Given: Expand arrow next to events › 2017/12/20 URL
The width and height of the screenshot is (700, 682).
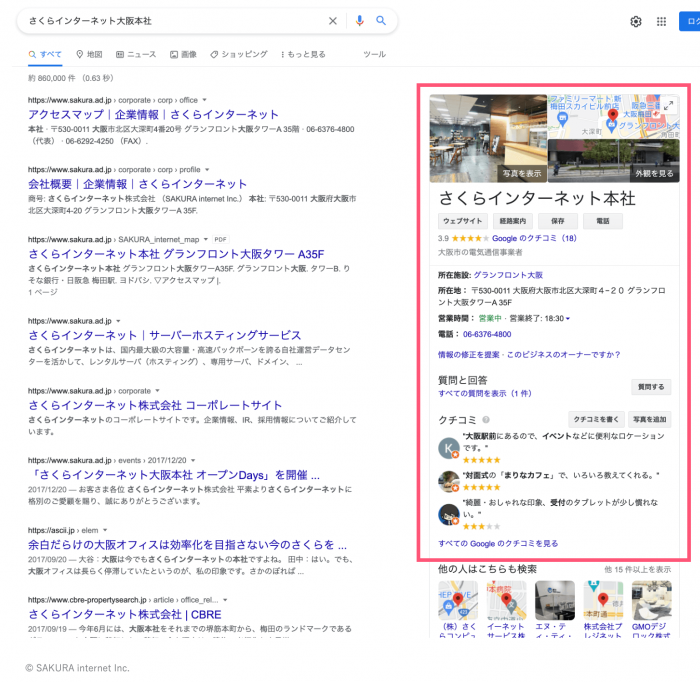Looking at the screenshot, I should (193, 460).
